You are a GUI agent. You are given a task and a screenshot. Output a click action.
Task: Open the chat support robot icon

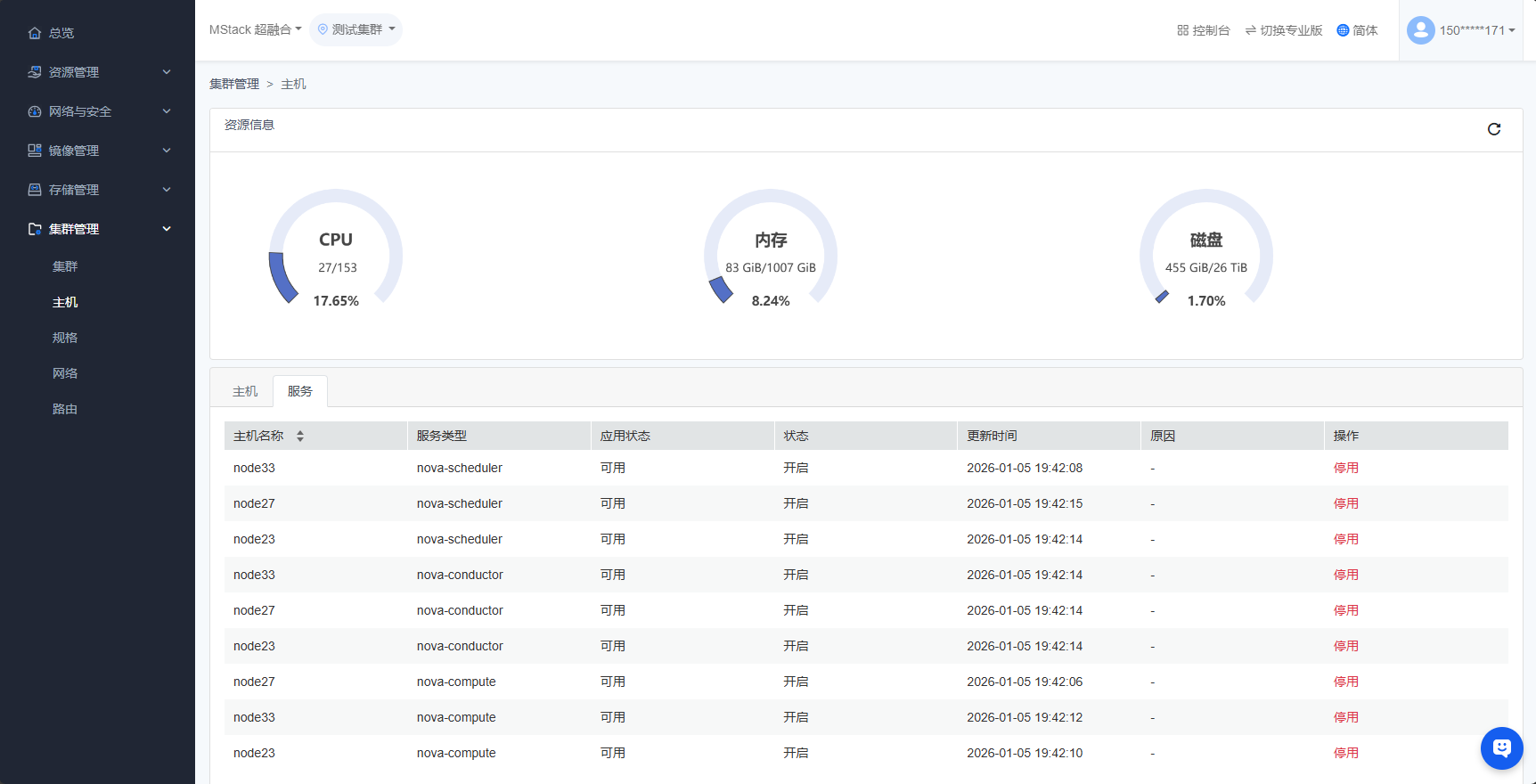pos(1501,747)
